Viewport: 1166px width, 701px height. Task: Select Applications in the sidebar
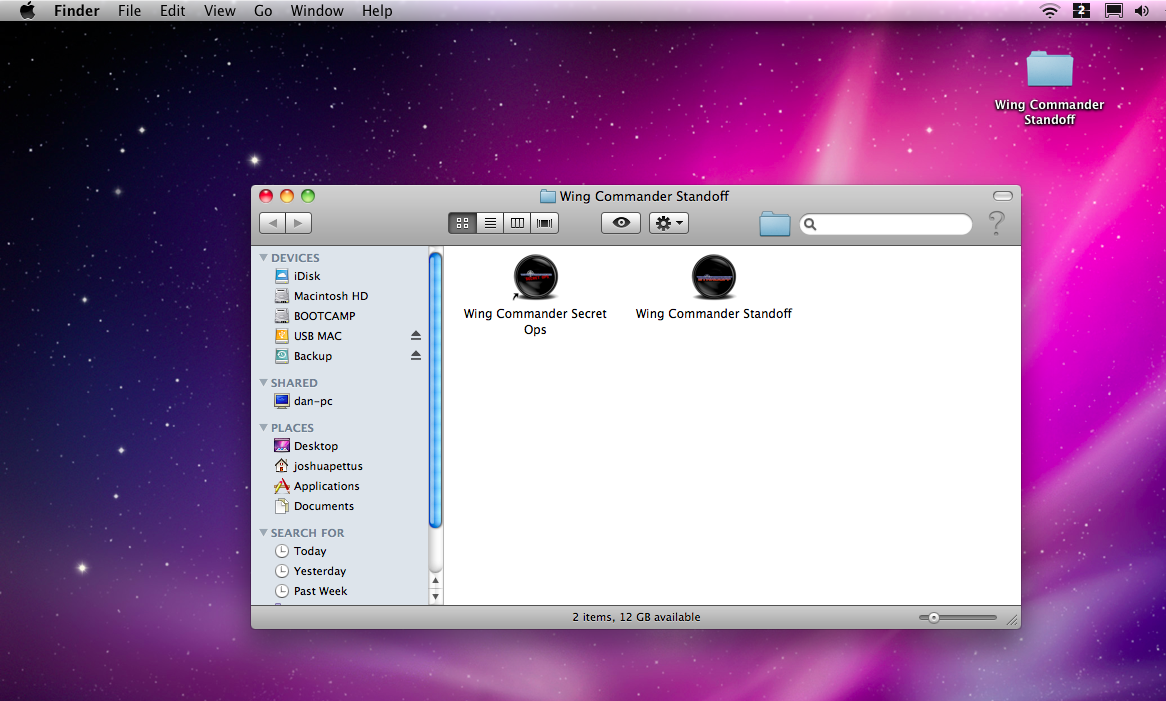326,486
